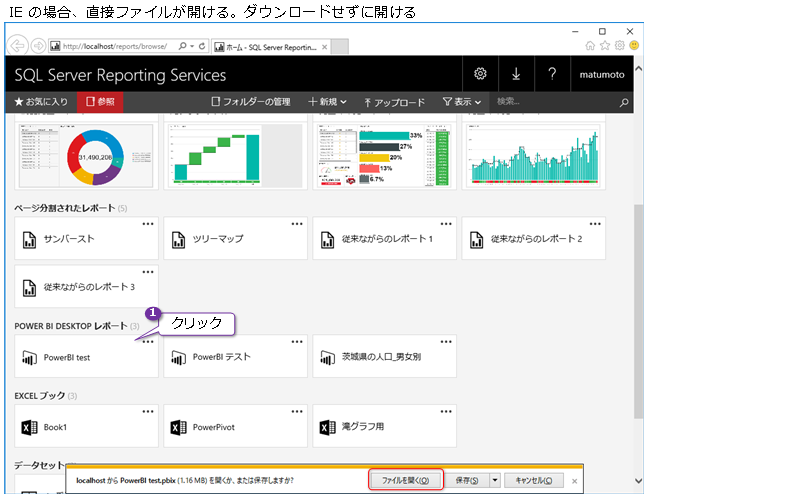800x495 pixels.
Task: Open the waterfall chart report thumbnail
Action: coord(235,156)
